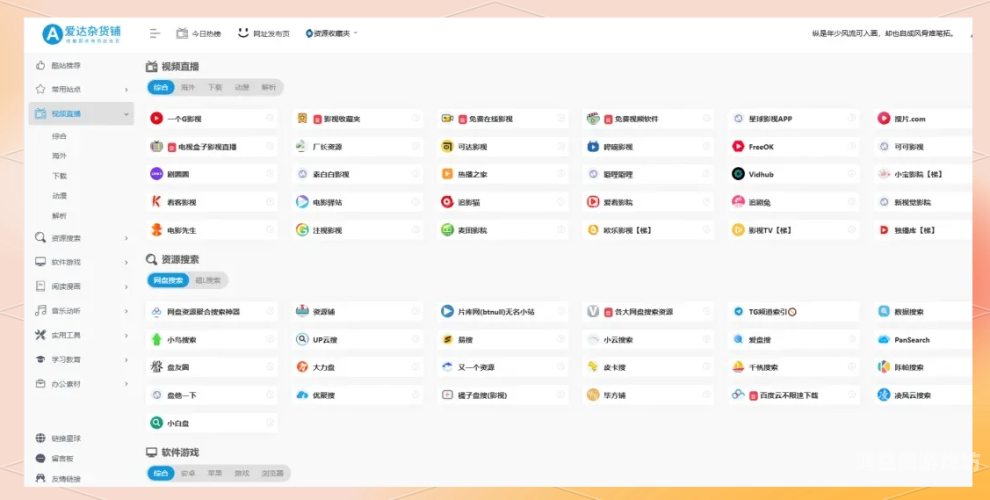Click the PanSearch cloud icon
Screen dimensions: 990x500
(x=884, y=340)
